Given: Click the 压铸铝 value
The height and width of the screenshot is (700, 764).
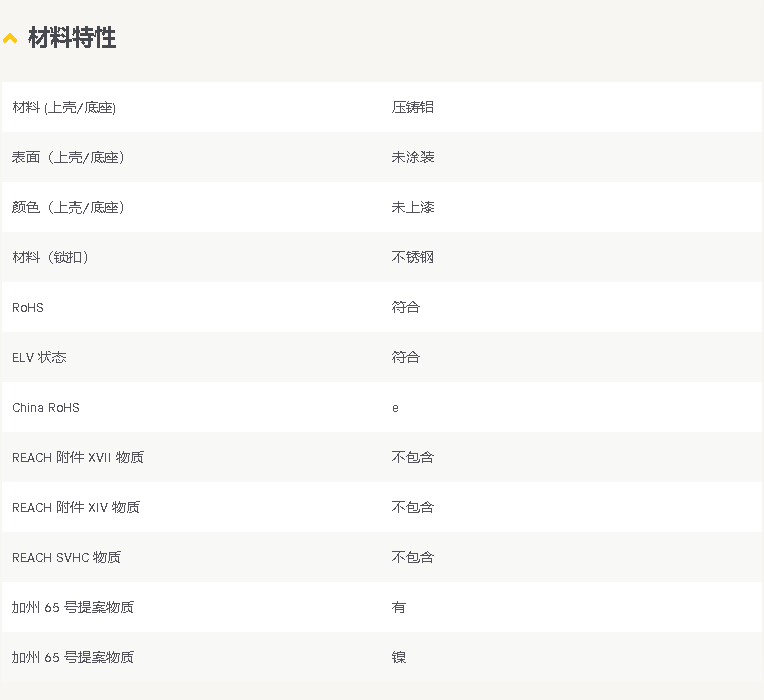Looking at the screenshot, I should click(412, 107).
